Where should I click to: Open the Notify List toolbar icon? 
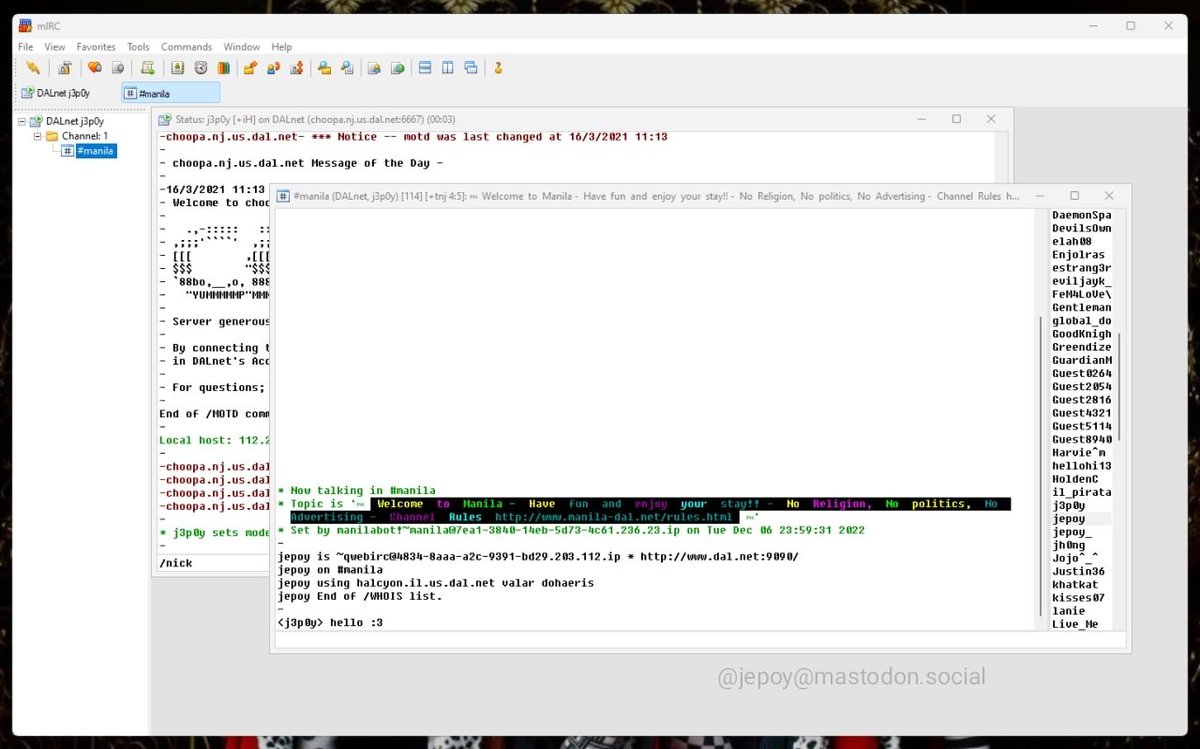[x=374, y=68]
